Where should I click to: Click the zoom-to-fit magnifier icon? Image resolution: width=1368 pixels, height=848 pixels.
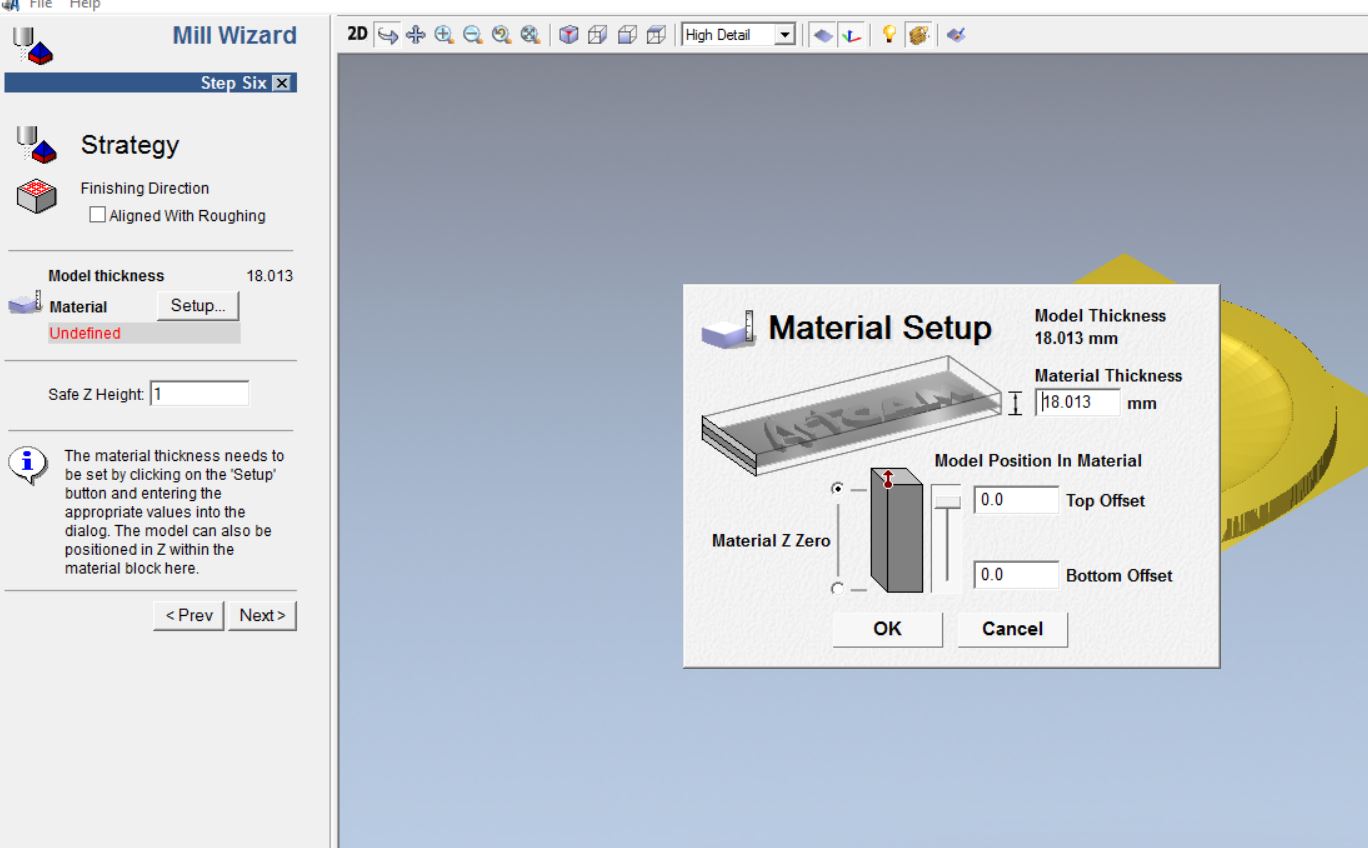(x=530, y=35)
